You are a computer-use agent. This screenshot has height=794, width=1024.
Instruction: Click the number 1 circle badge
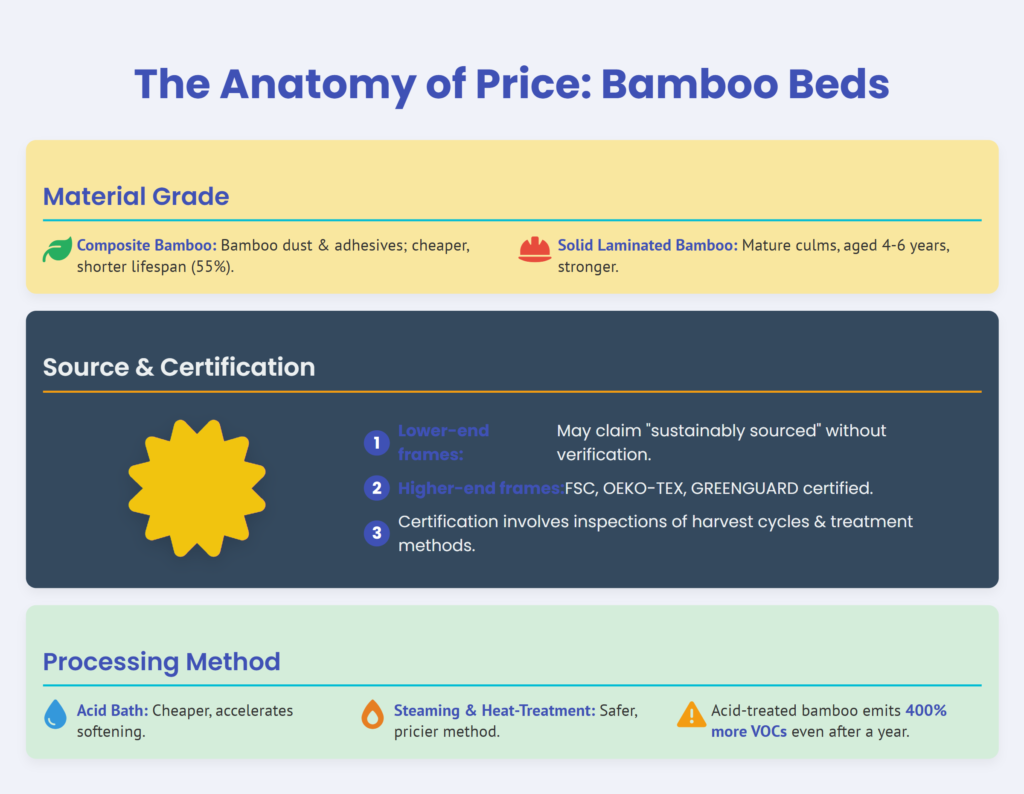(377, 442)
